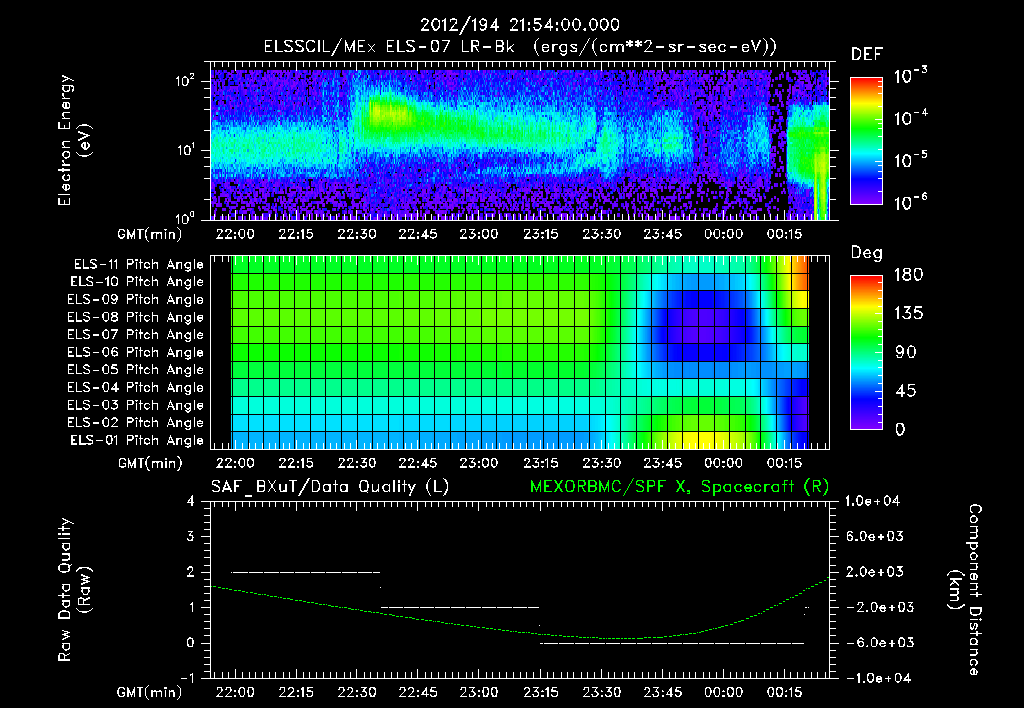The height and width of the screenshot is (708, 1024).
Task: Click the 23:00 time tick under pitch angle plot
Action: coord(479,463)
